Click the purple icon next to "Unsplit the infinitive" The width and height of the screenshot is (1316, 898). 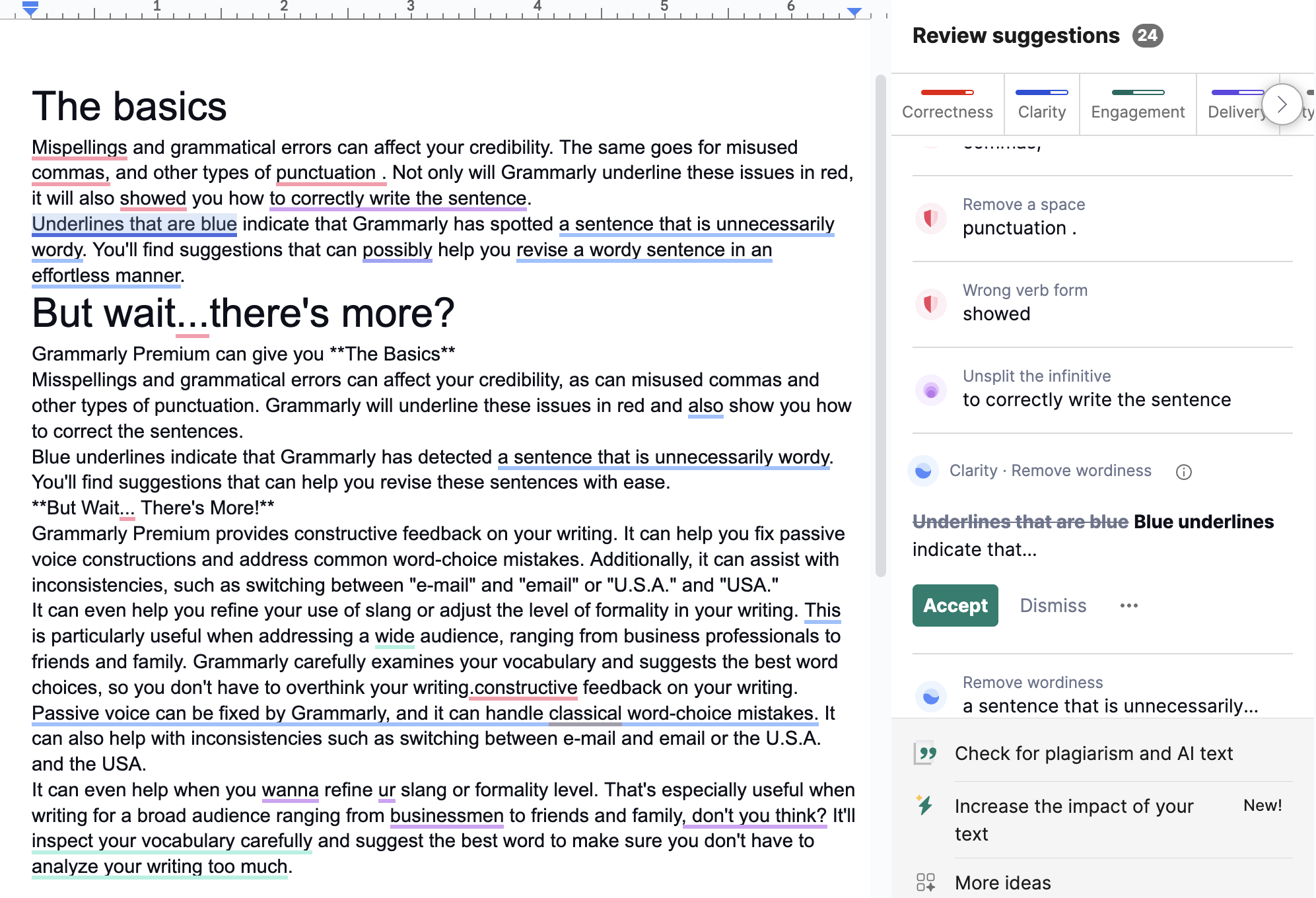(930, 390)
